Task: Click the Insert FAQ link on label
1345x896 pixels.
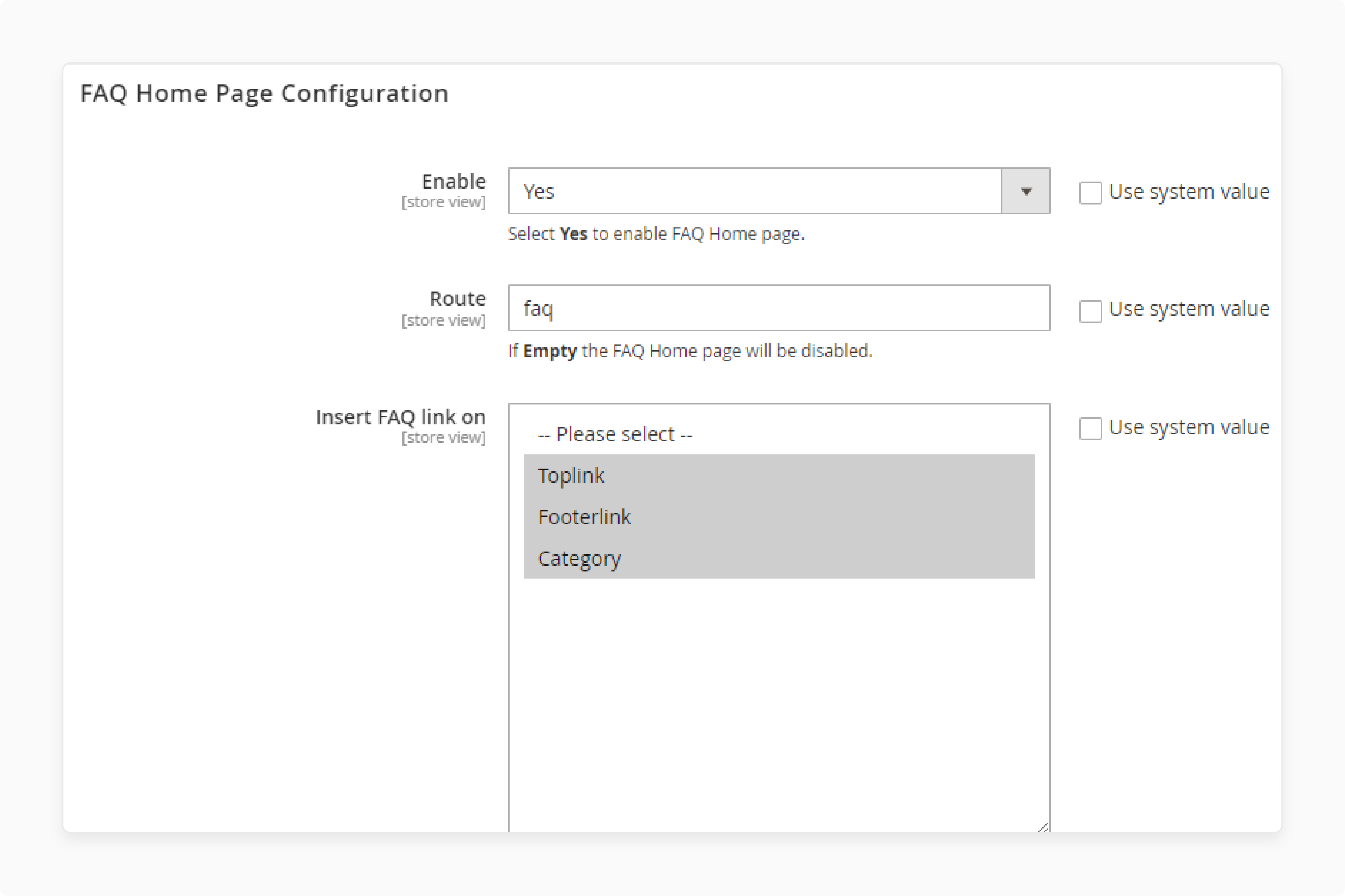Action: 400,417
